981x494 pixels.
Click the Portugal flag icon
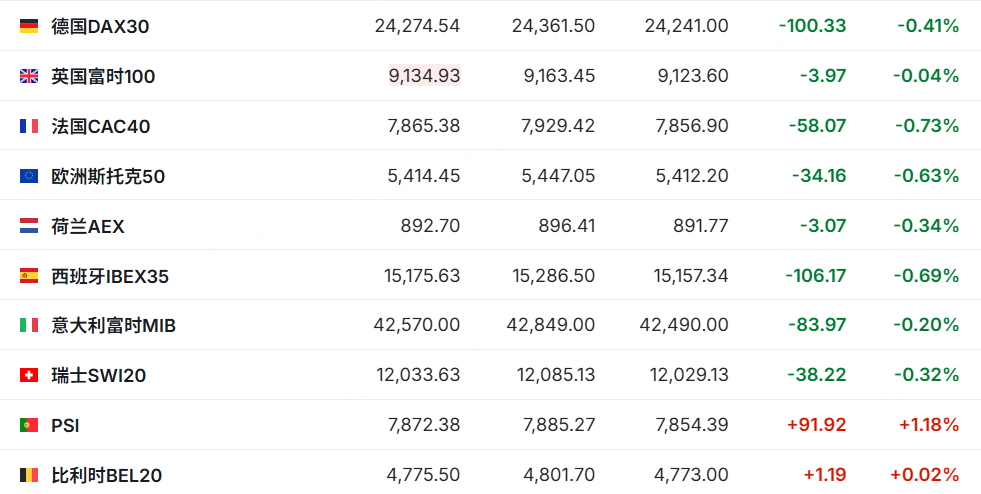tap(29, 425)
